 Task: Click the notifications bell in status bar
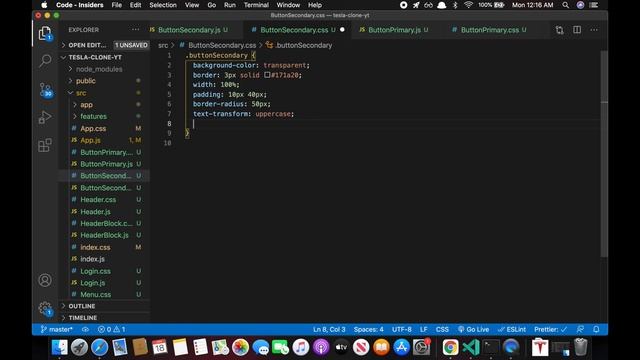pos(596,329)
